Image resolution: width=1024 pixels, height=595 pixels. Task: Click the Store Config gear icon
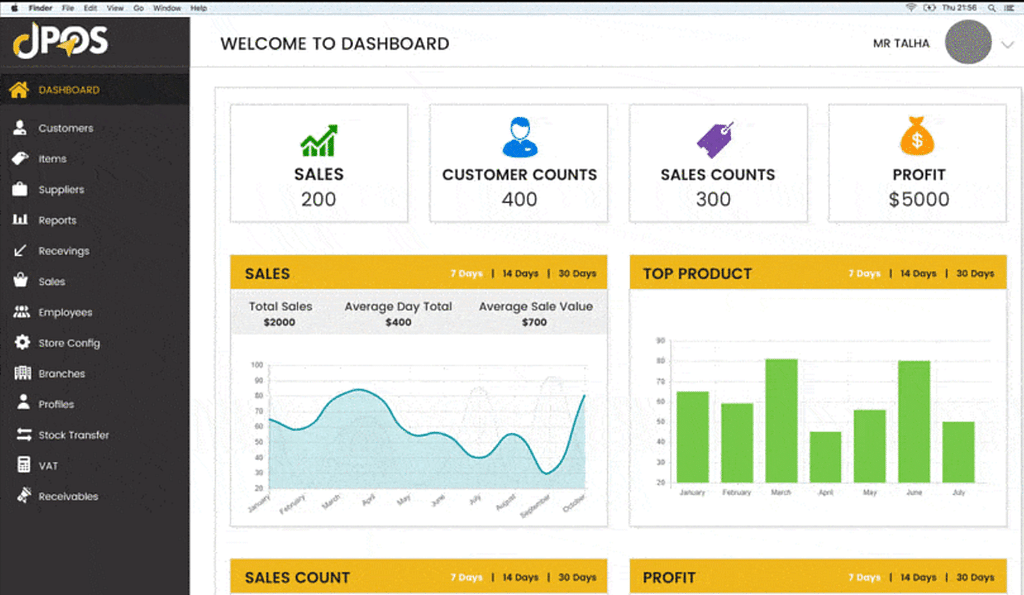pyautogui.click(x=20, y=343)
